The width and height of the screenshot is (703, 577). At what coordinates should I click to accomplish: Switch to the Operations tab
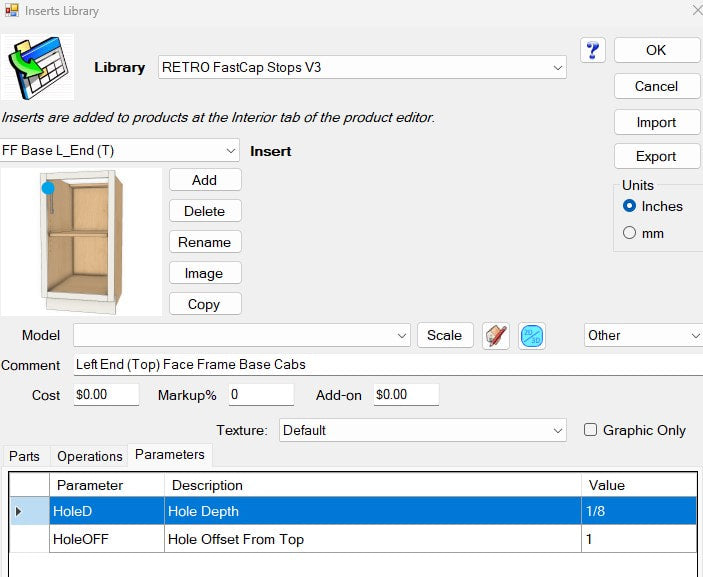[x=89, y=456]
